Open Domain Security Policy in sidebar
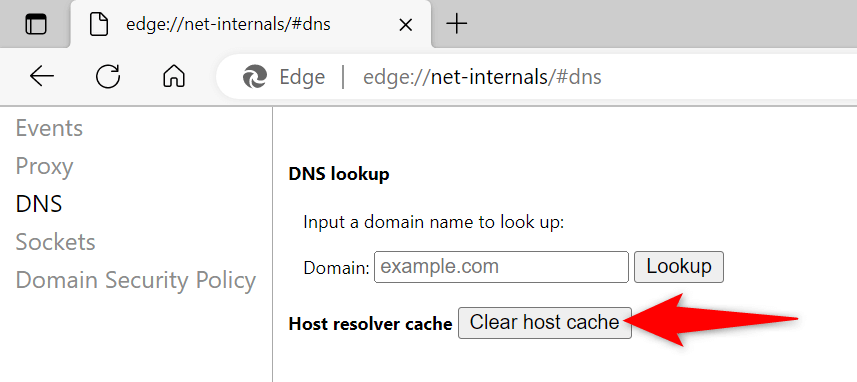Viewport: 857px width, 382px height. click(x=136, y=280)
